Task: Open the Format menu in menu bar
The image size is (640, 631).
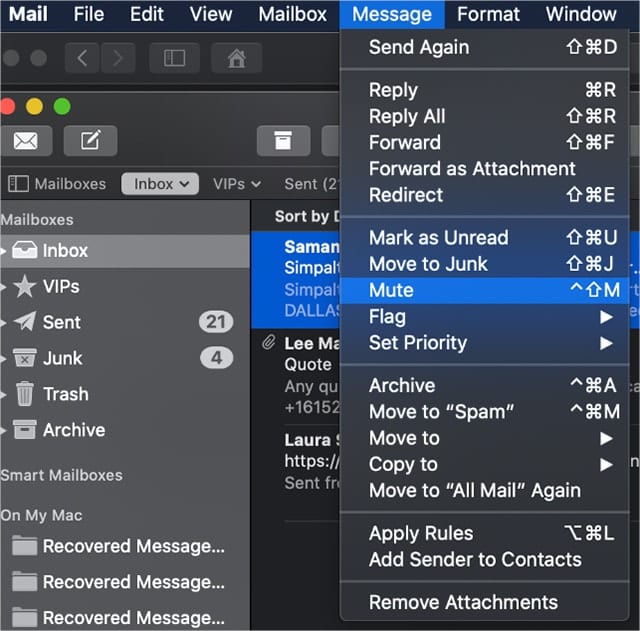Action: (488, 14)
